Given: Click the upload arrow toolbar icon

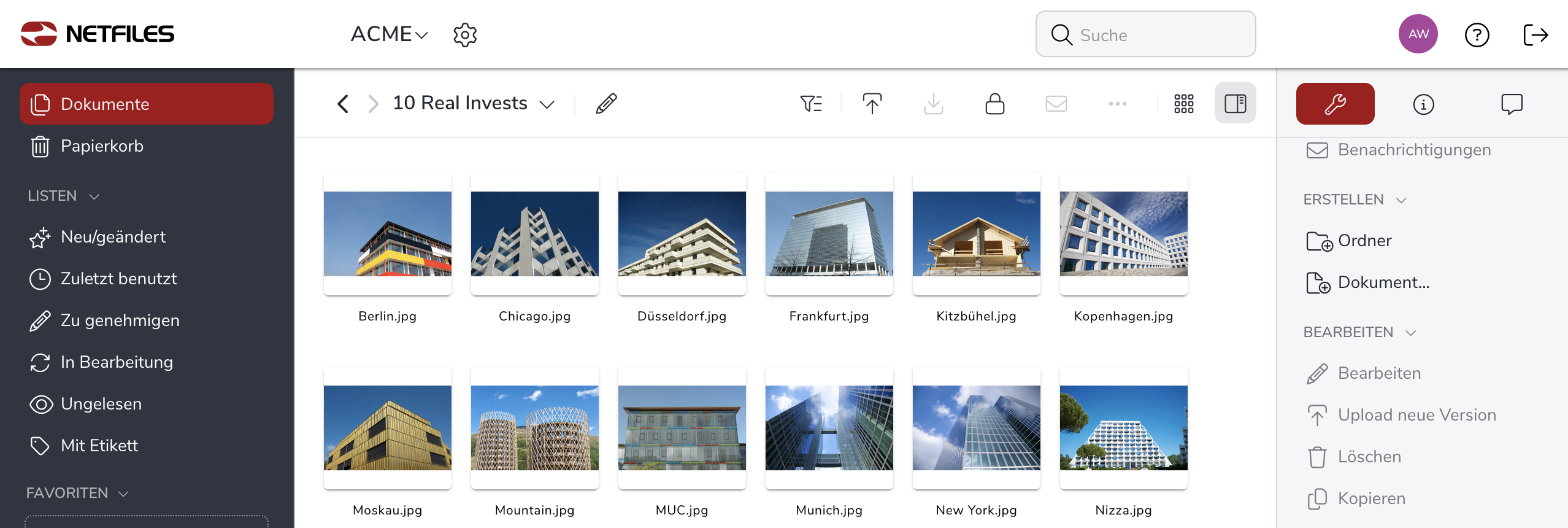Looking at the screenshot, I should [872, 103].
